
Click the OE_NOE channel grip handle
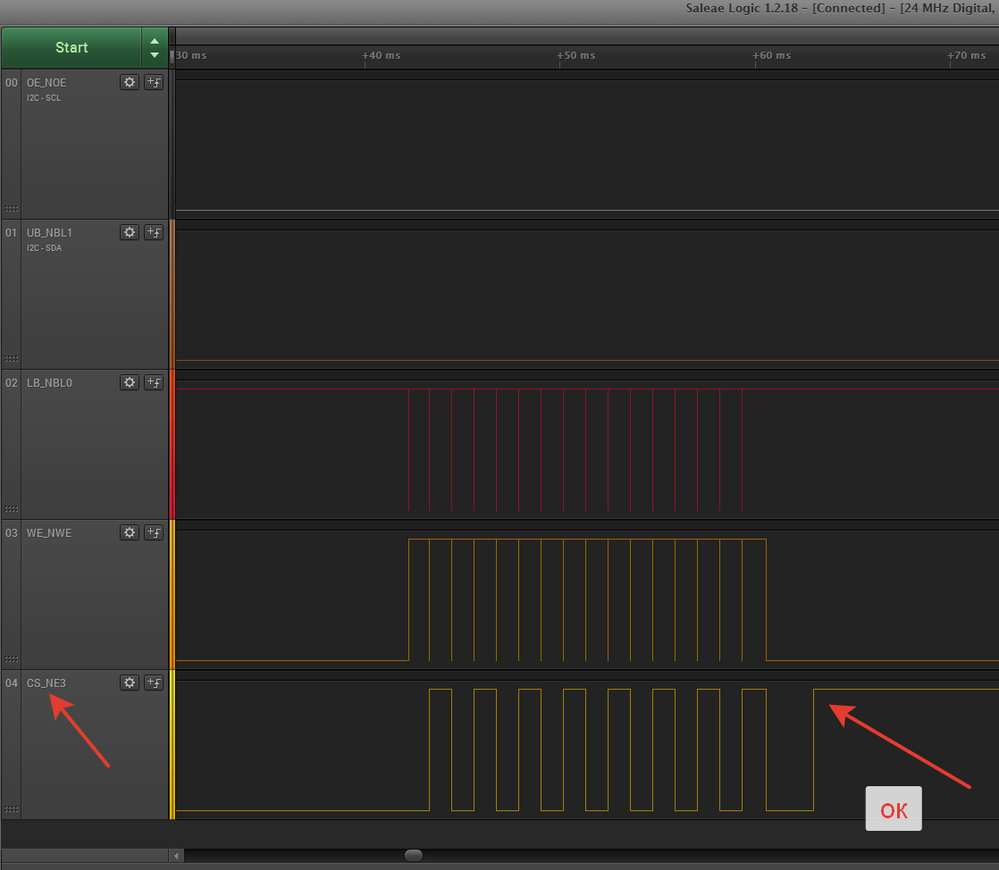click(x=11, y=209)
